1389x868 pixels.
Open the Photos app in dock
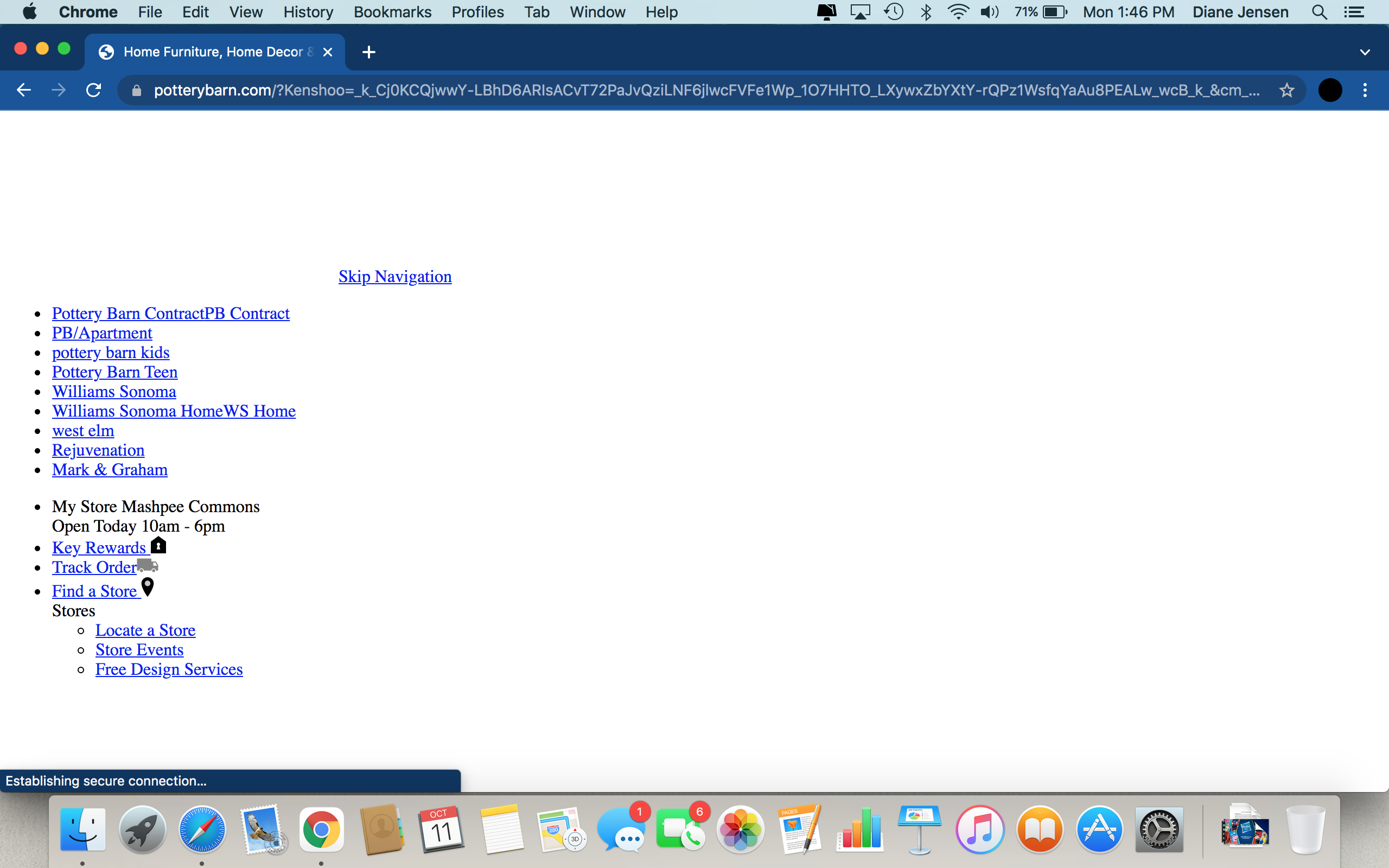(740, 829)
